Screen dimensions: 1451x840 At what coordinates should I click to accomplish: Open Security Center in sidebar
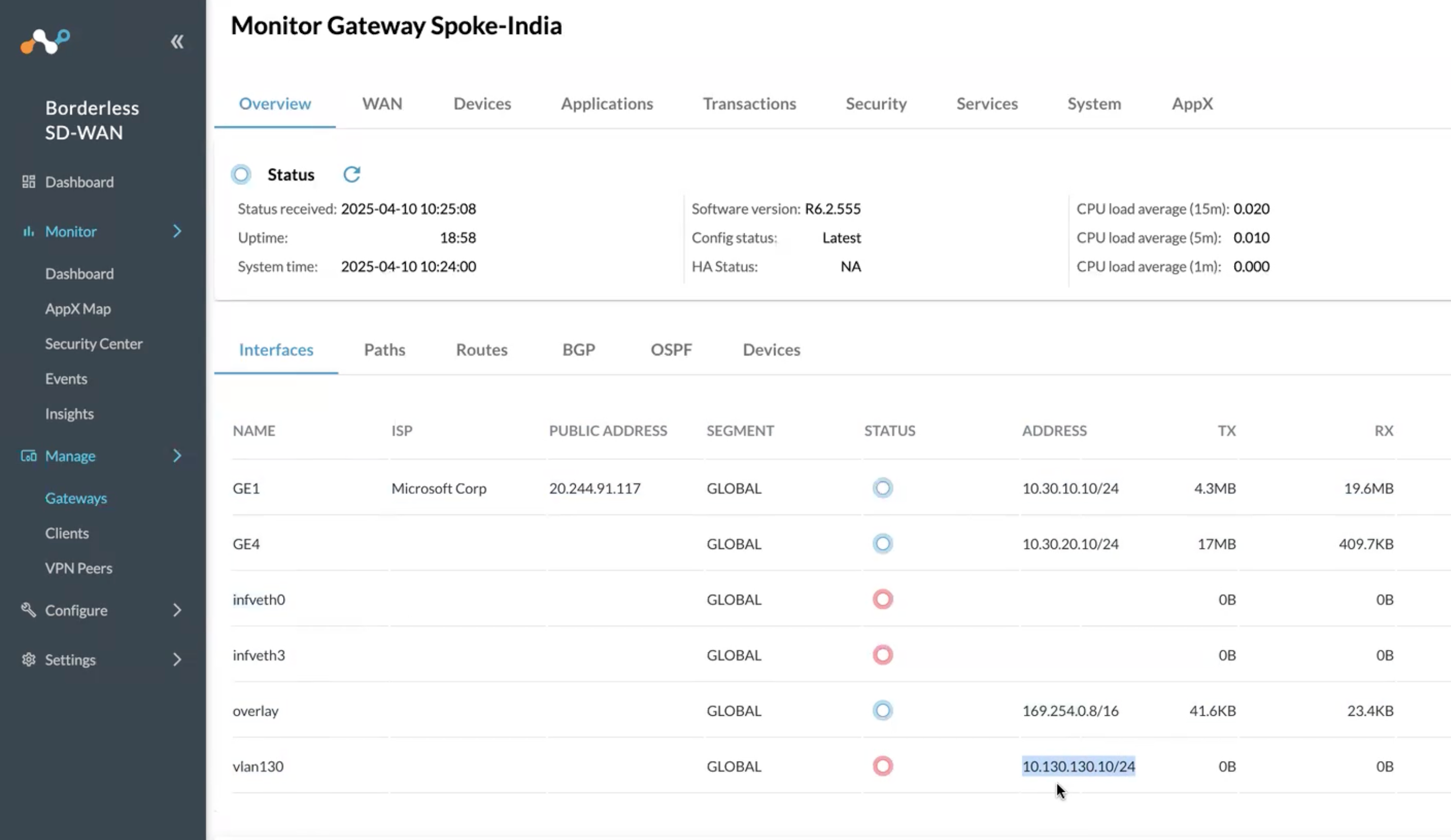tap(93, 344)
